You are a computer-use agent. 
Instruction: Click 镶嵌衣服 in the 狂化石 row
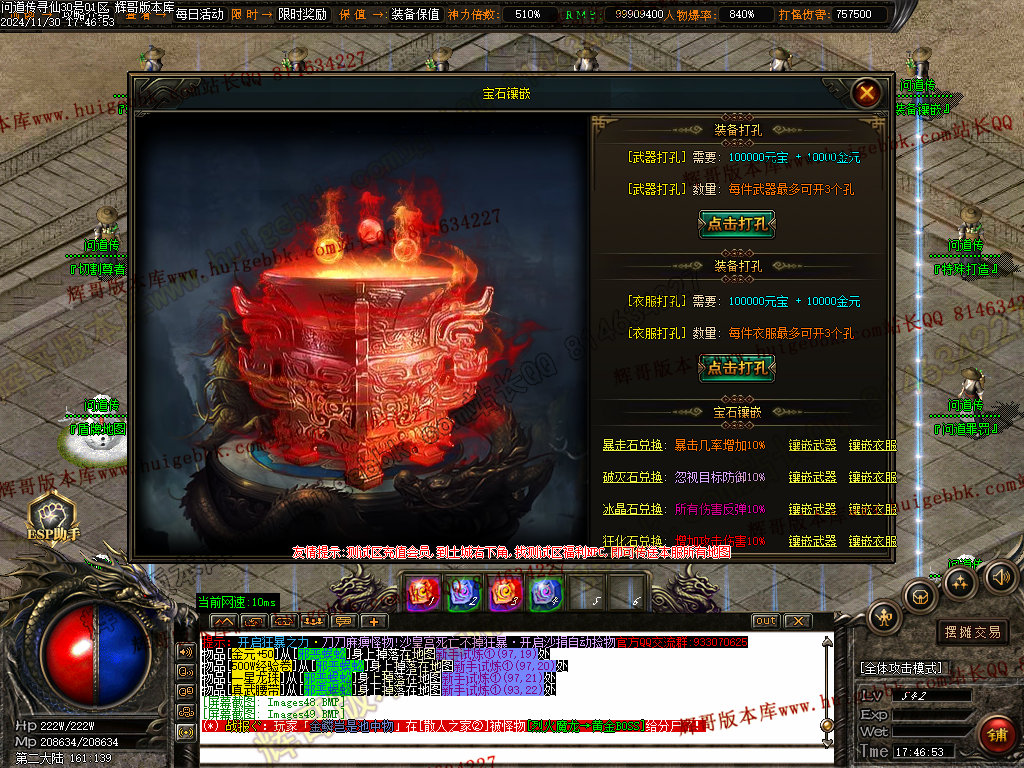(872, 541)
